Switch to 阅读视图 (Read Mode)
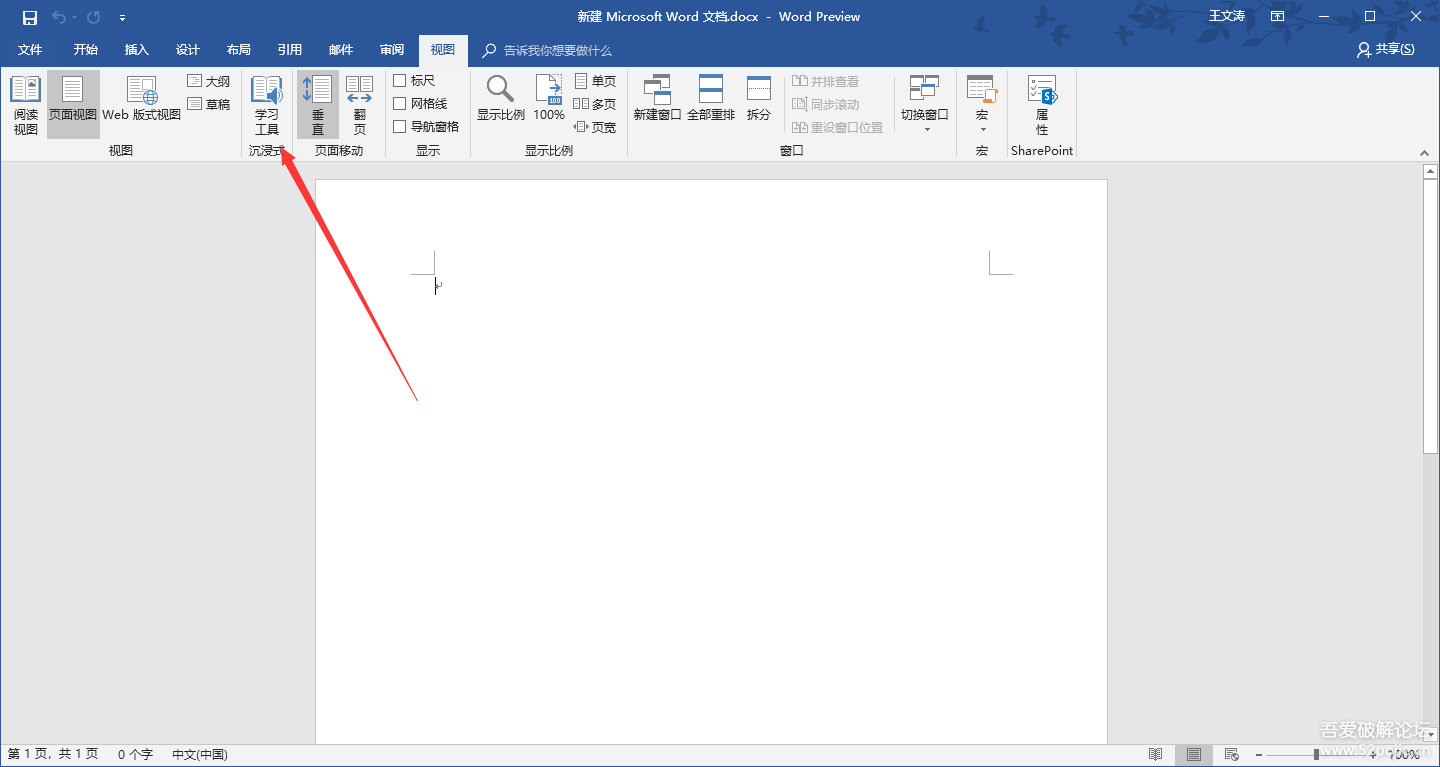 [25, 106]
